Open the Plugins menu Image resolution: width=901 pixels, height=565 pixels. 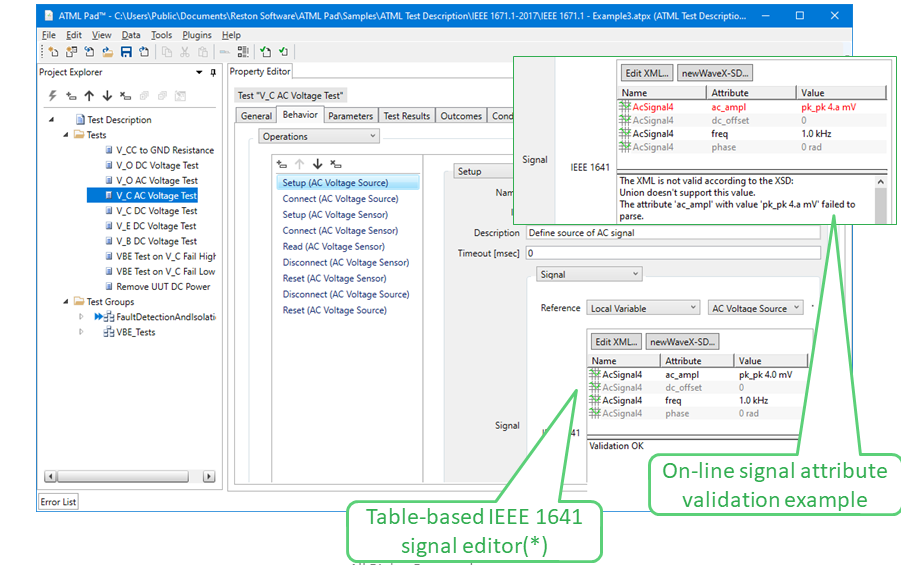tap(197, 35)
